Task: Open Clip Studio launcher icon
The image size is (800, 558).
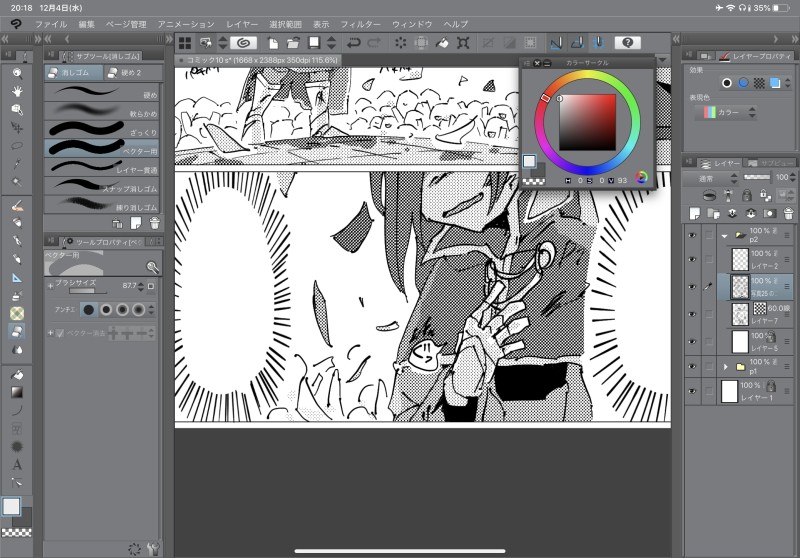Action: 243,43
